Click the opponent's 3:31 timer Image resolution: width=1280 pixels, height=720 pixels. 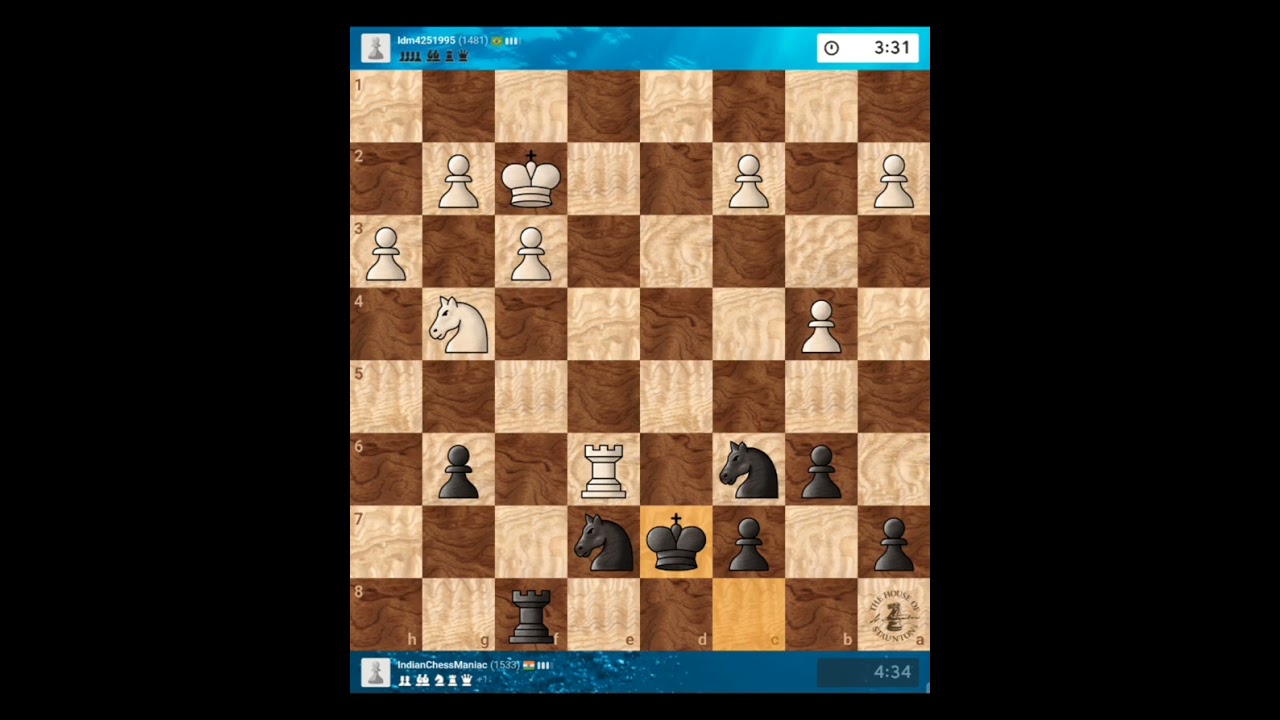(868, 48)
